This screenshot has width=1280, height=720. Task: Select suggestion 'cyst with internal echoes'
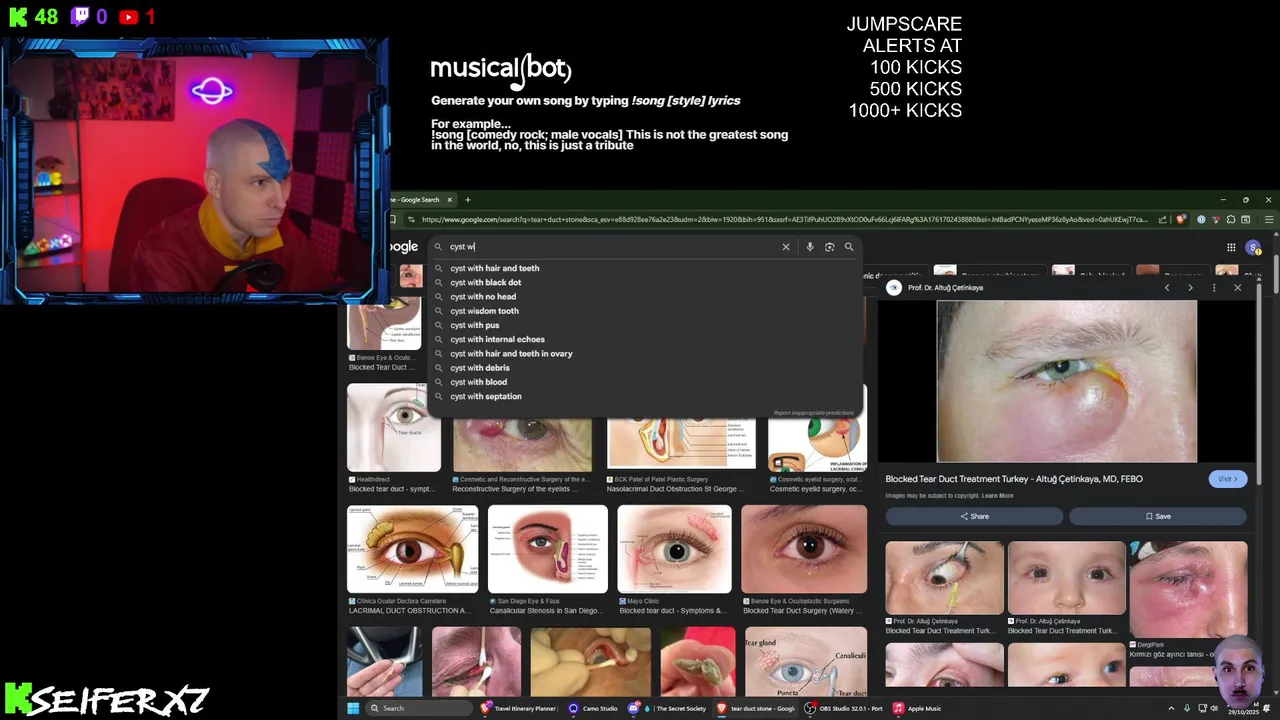645,339
